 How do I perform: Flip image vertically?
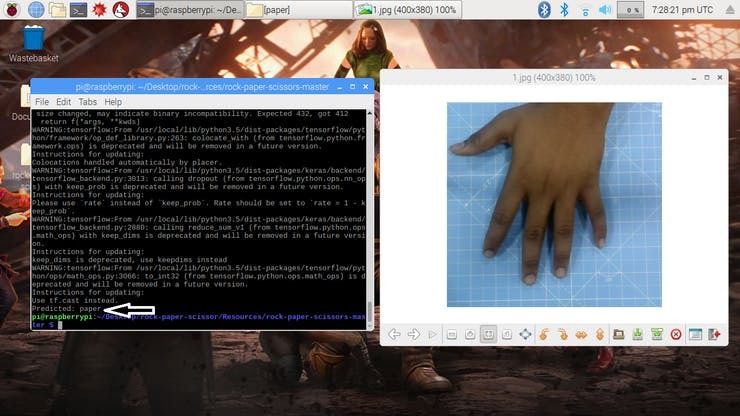(x=599, y=334)
